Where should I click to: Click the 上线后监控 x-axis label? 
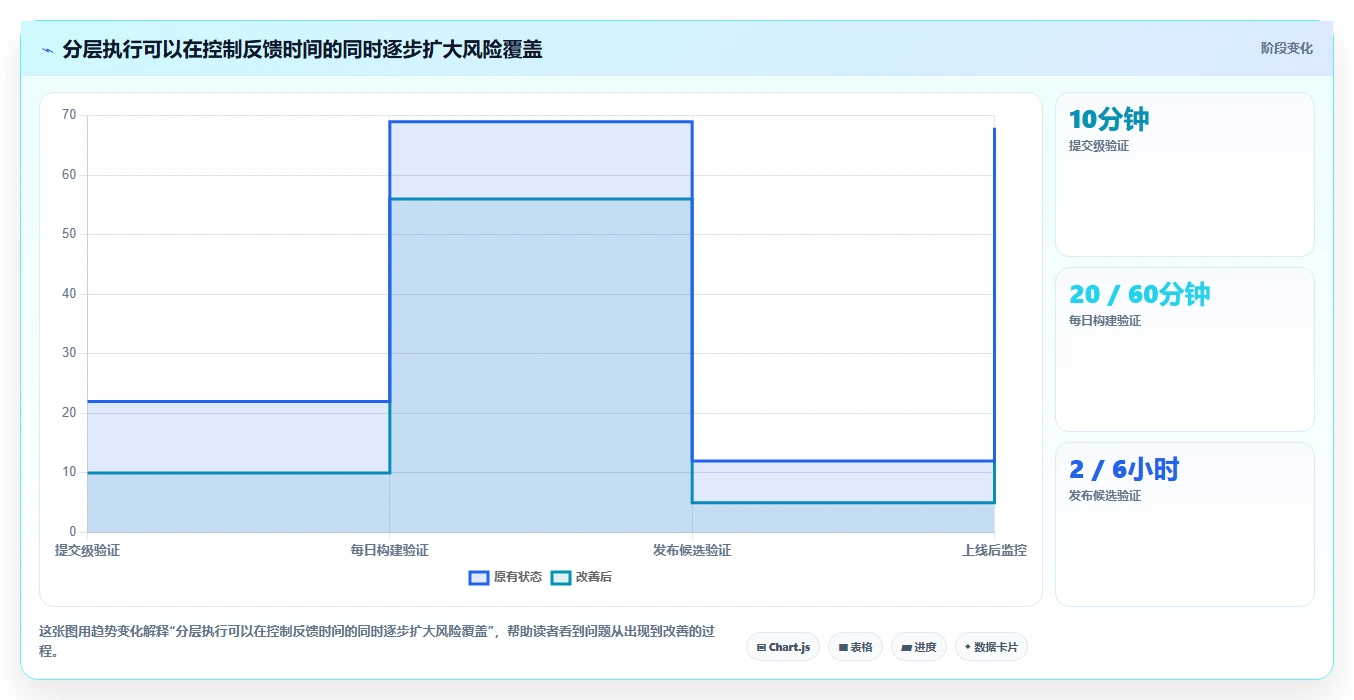(994, 550)
